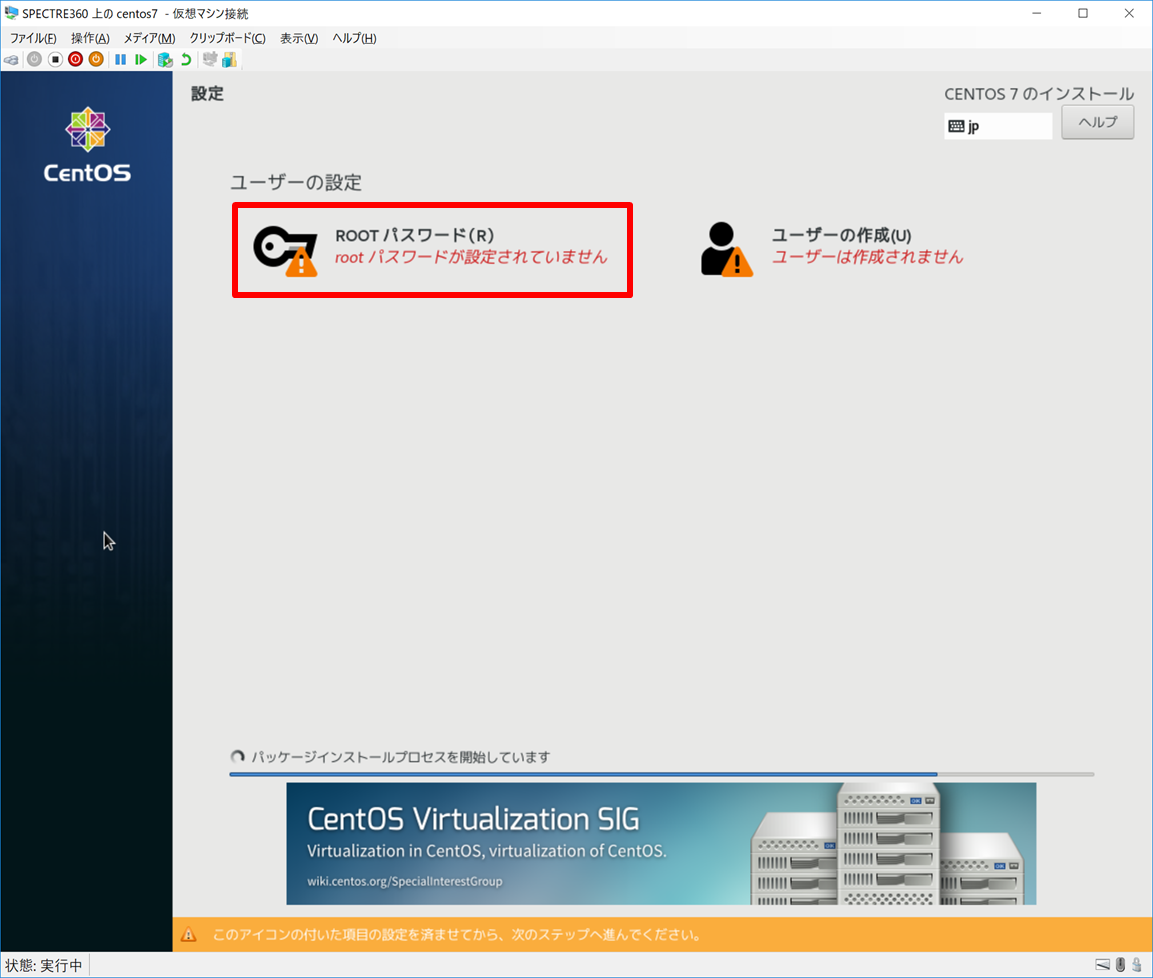Click the installation spinner icon
This screenshot has height=978, width=1153.
[x=238, y=757]
